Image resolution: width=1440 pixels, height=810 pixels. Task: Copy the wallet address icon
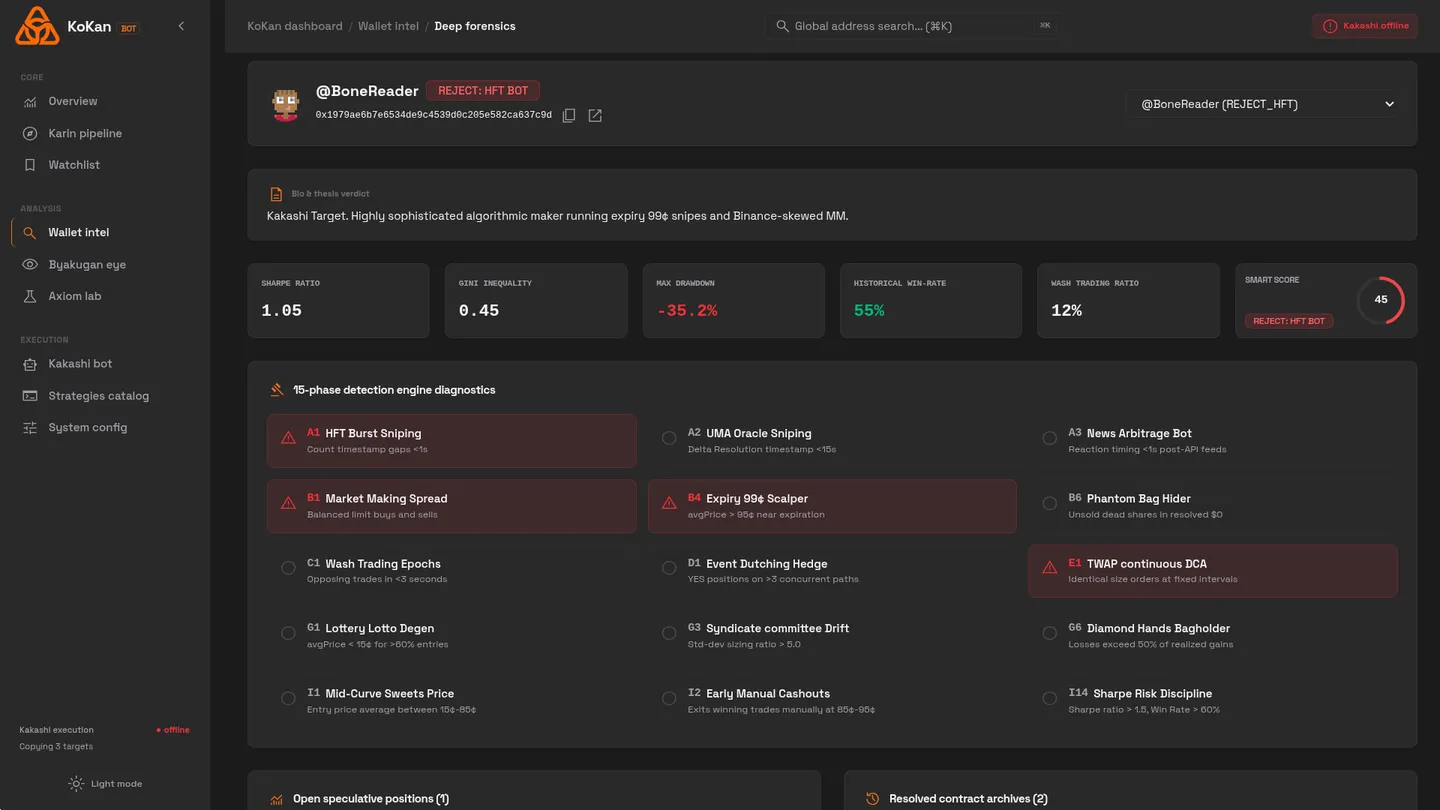(569, 116)
